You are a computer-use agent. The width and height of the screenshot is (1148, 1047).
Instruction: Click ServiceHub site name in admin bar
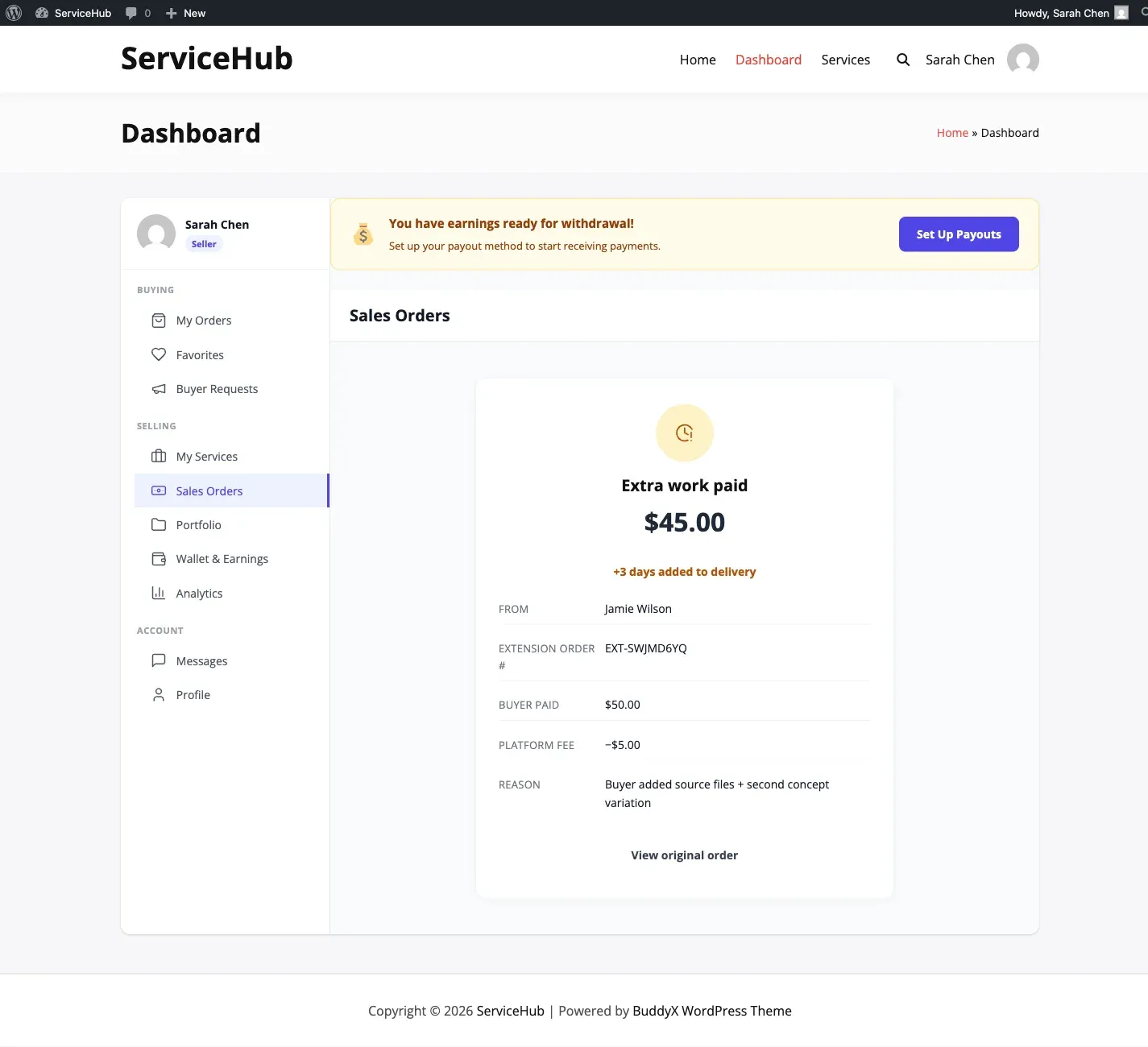pos(83,13)
